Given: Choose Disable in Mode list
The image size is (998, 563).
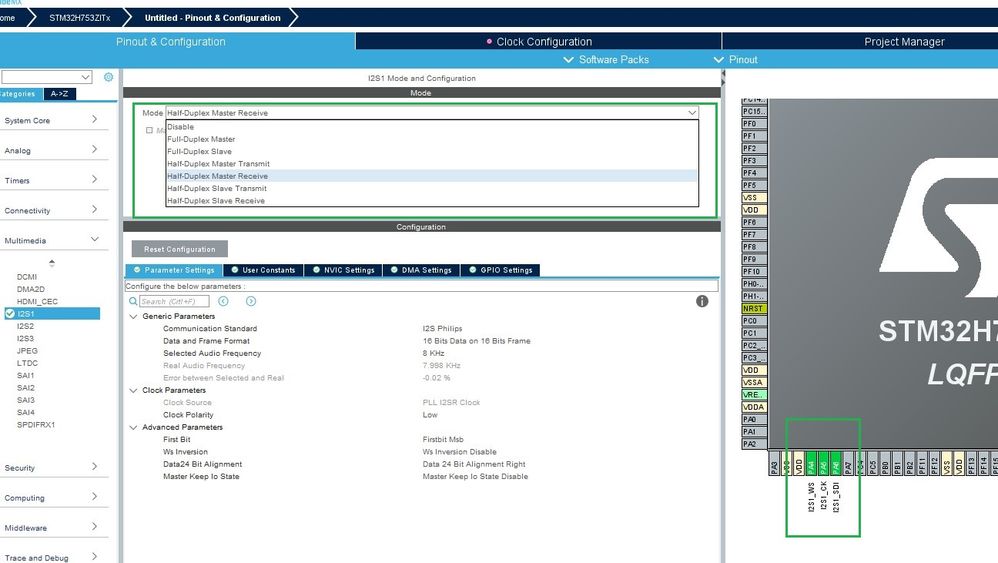Looking at the screenshot, I should coord(432,127).
